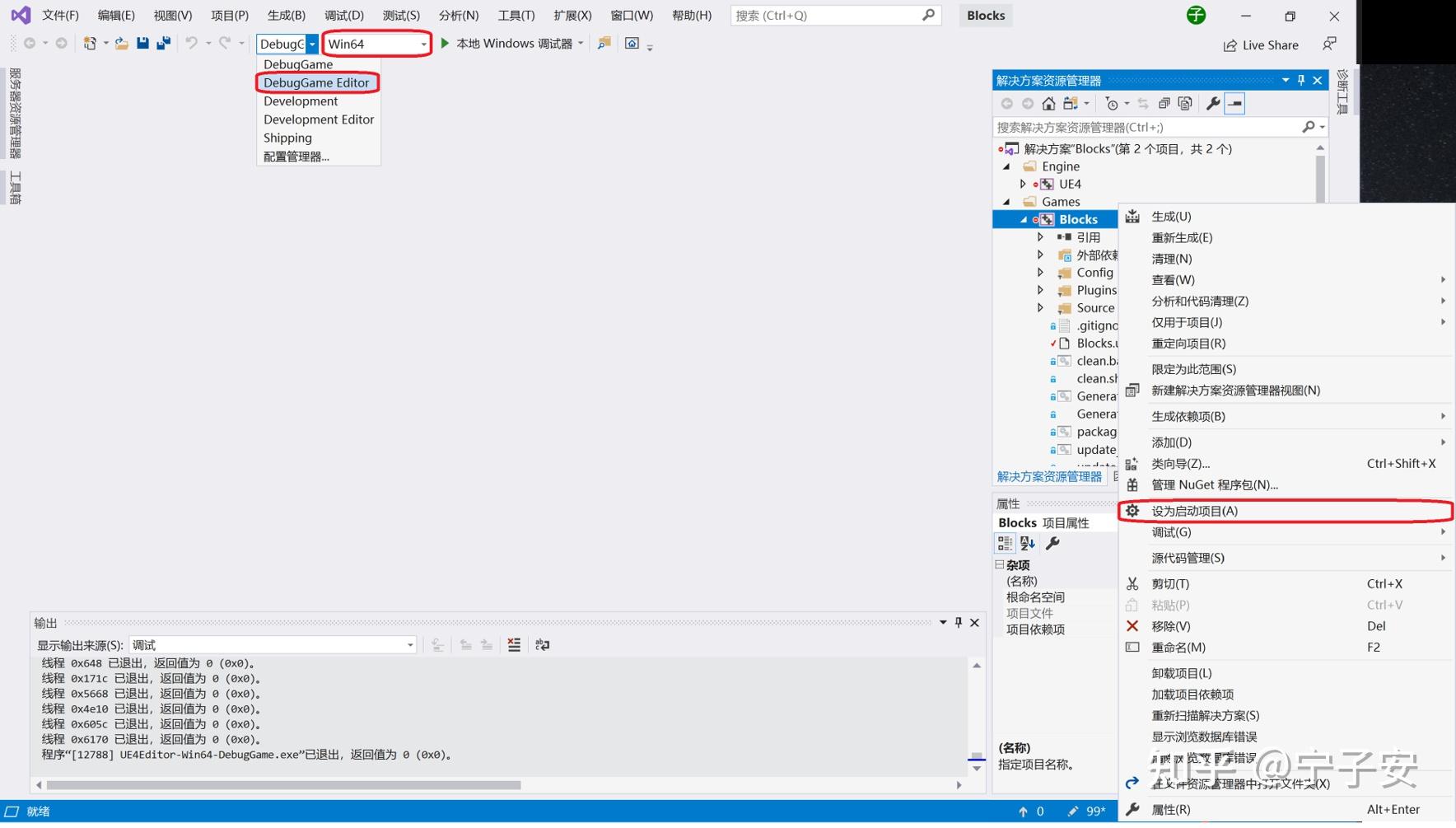Open the 显示输出来源 dropdown in Output panel
1456x828 pixels.
click(x=411, y=644)
